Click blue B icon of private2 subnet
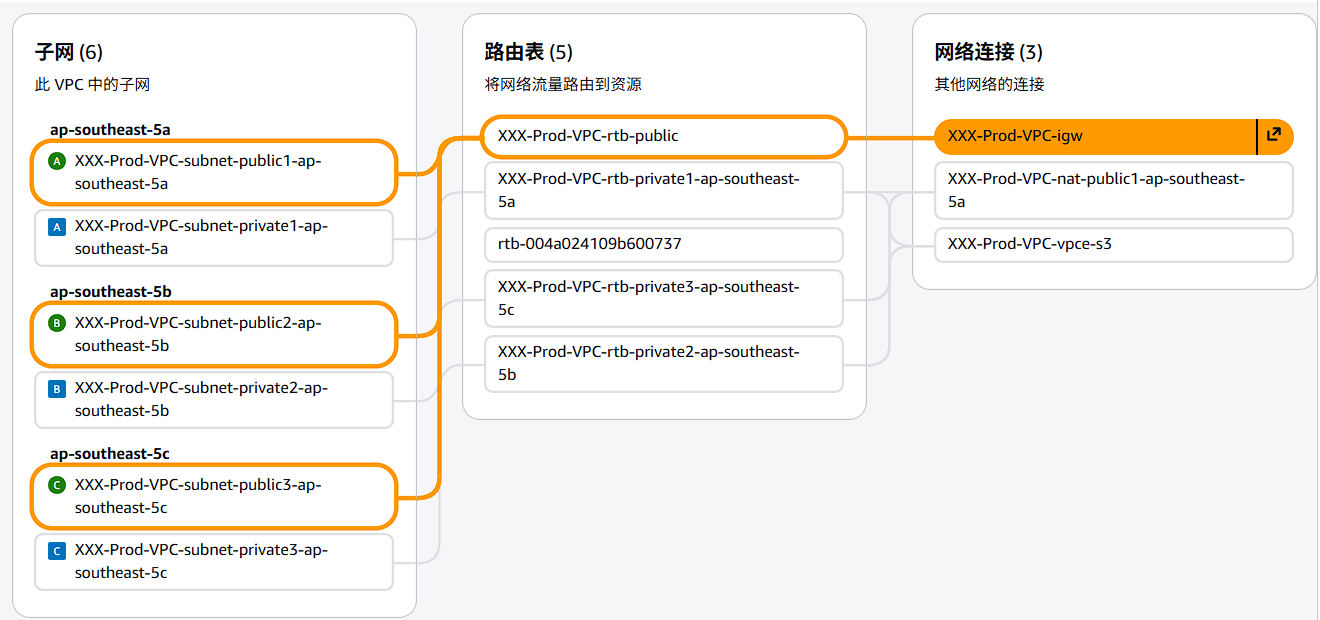1320x620 pixels. [x=57, y=389]
